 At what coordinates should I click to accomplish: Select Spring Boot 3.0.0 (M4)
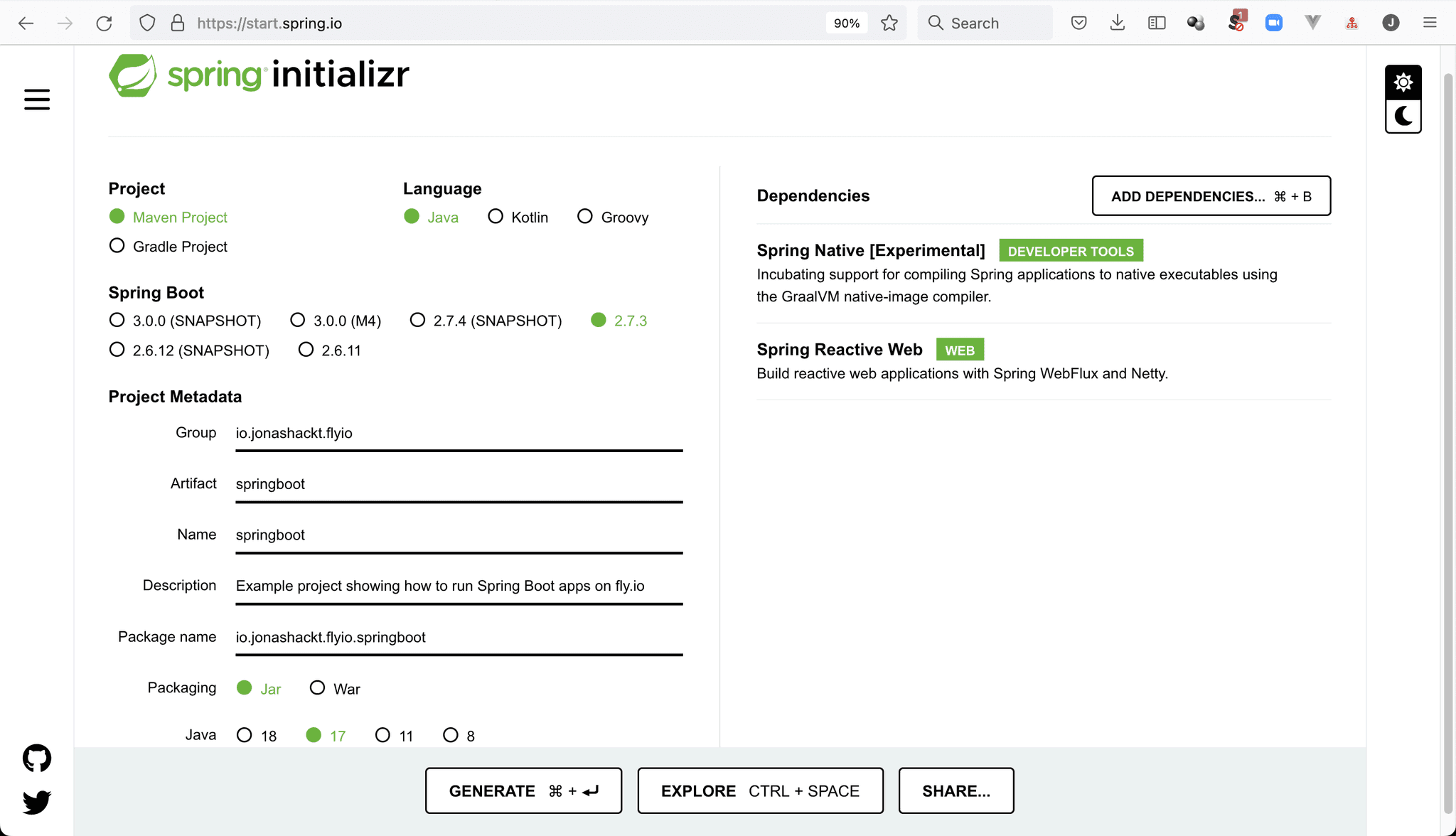click(x=298, y=321)
